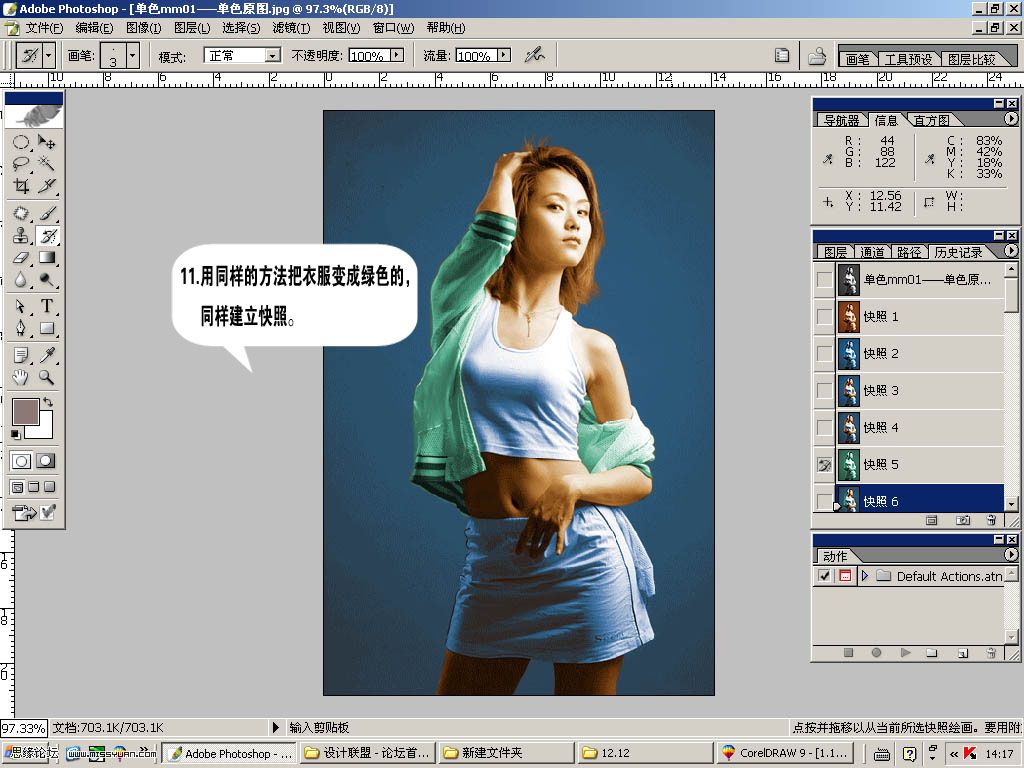Toggle dialog control for Default Actions
This screenshot has height=768, width=1024.
845,576
